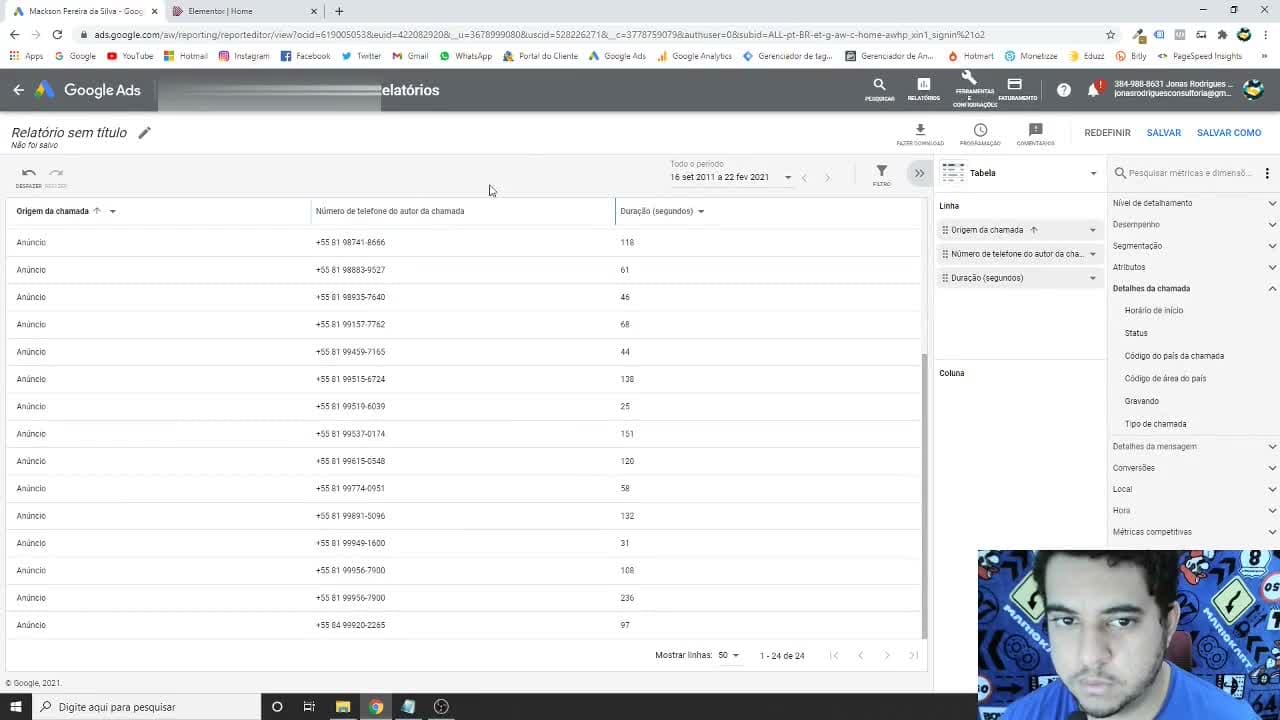This screenshot has width=1280, height=720.
Task: Click the redo arrow
Action: click(56, 175)
